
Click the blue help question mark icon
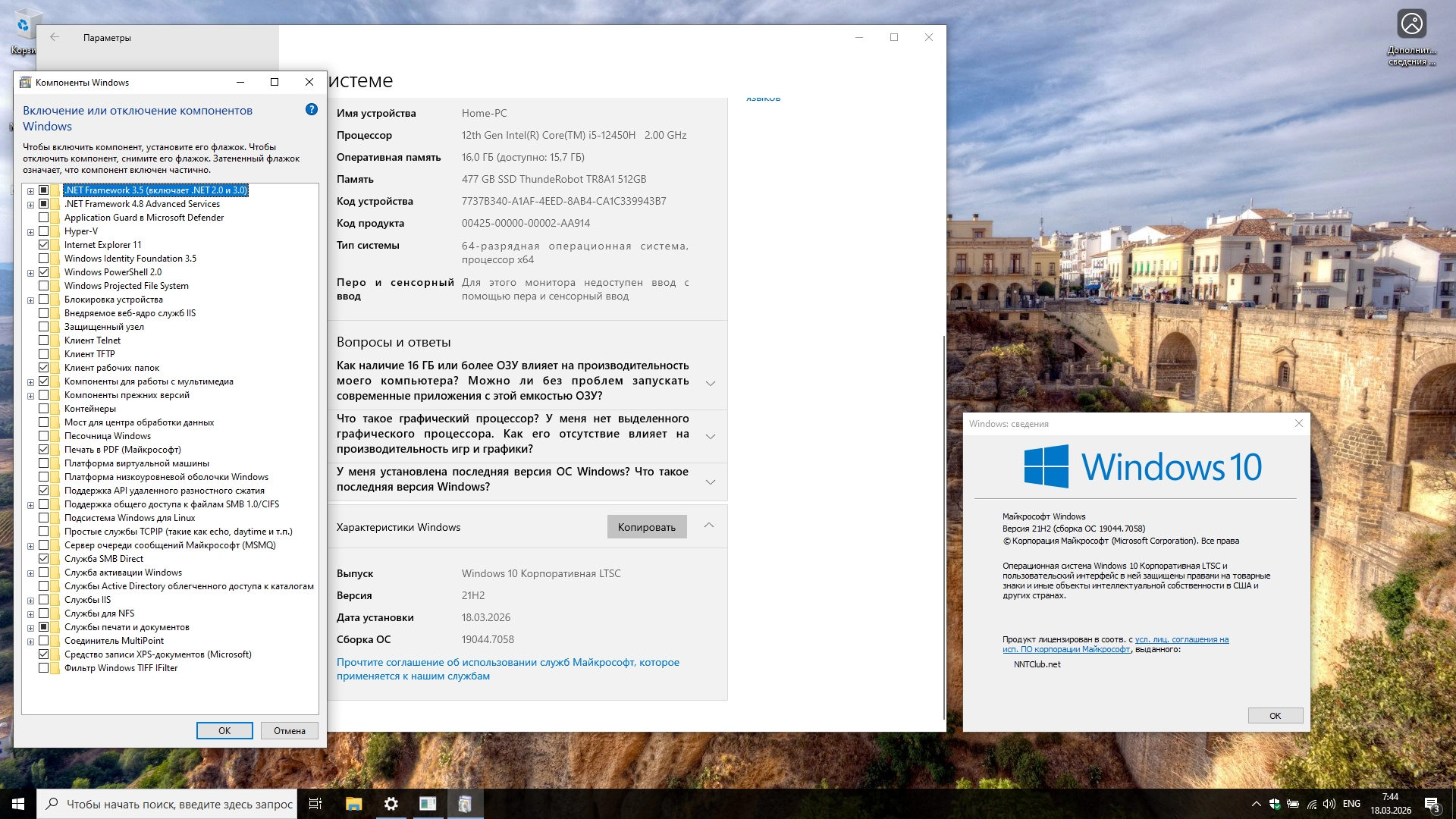tap(311, 110)
